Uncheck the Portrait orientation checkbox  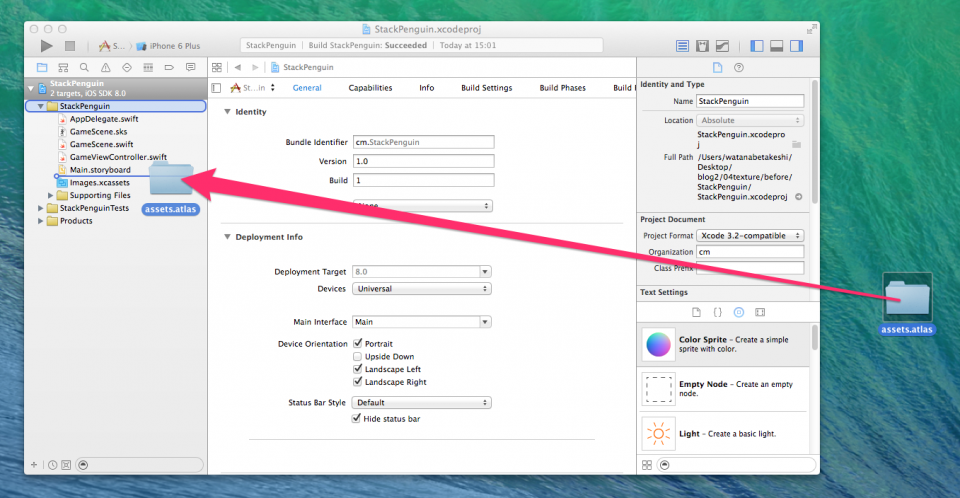pos(358,343)
